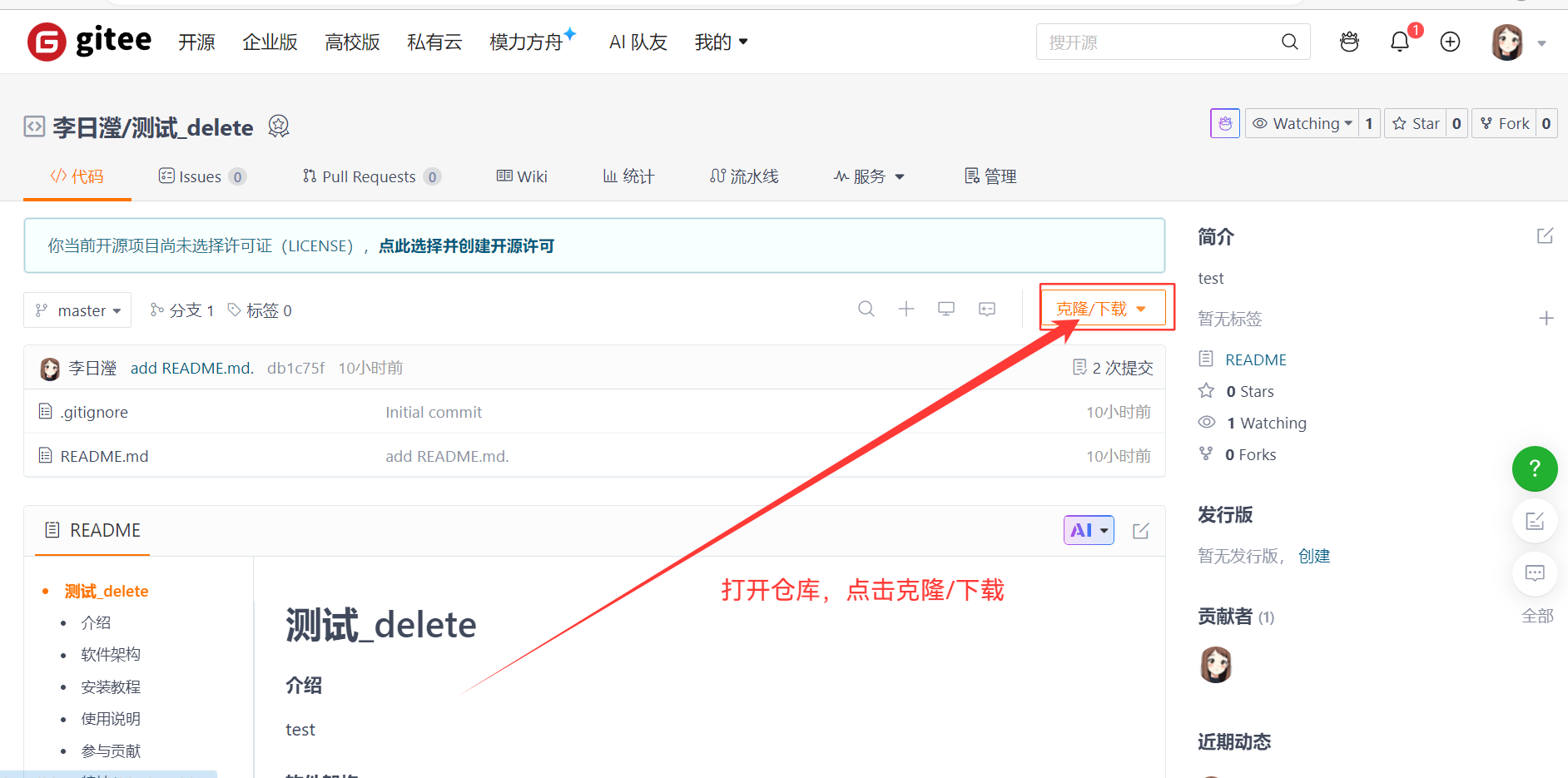The image size is (1568, 778).
Task: Click 0 Forks in sidebar
Action: point(1250,454)
